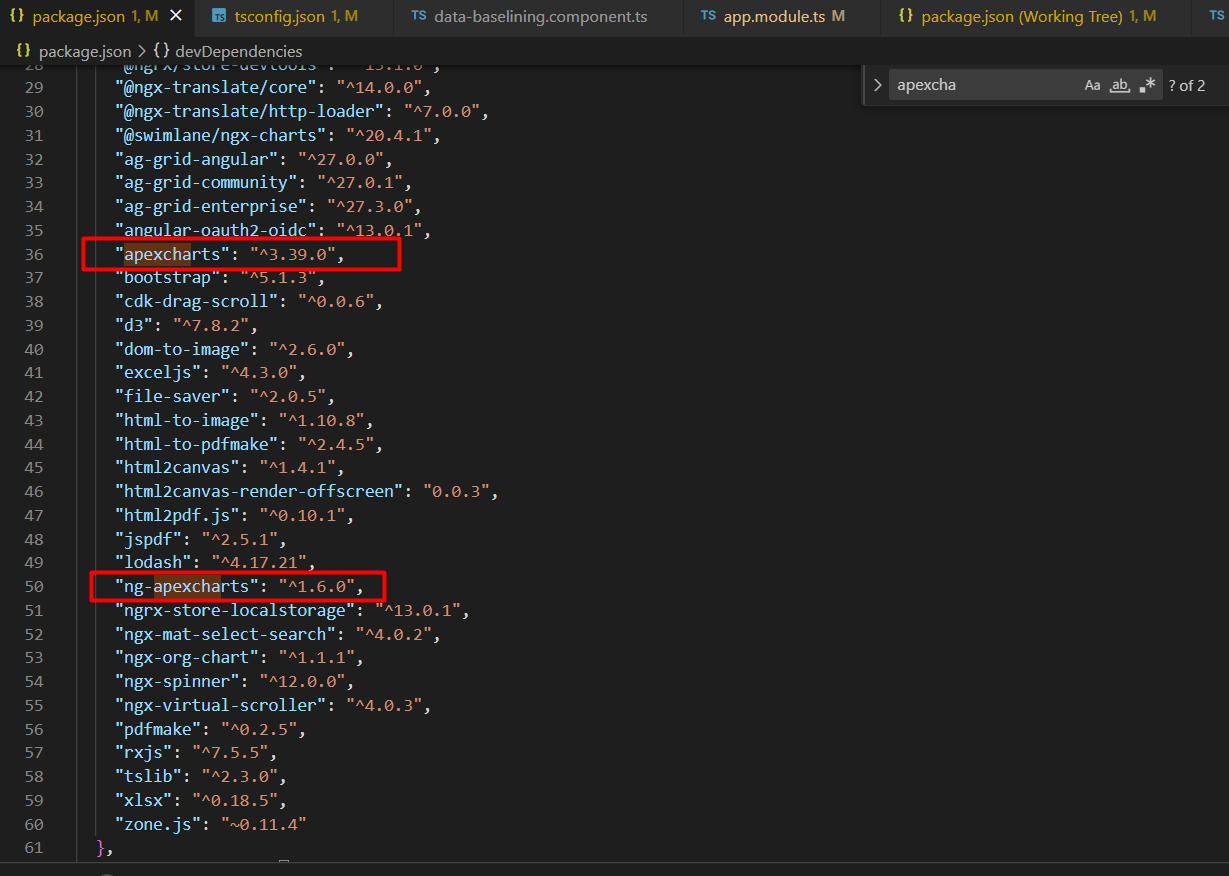The image size is (1229, 876).
Task: Open the package.json breadcrumb dropdown
Action: [85, 51]
